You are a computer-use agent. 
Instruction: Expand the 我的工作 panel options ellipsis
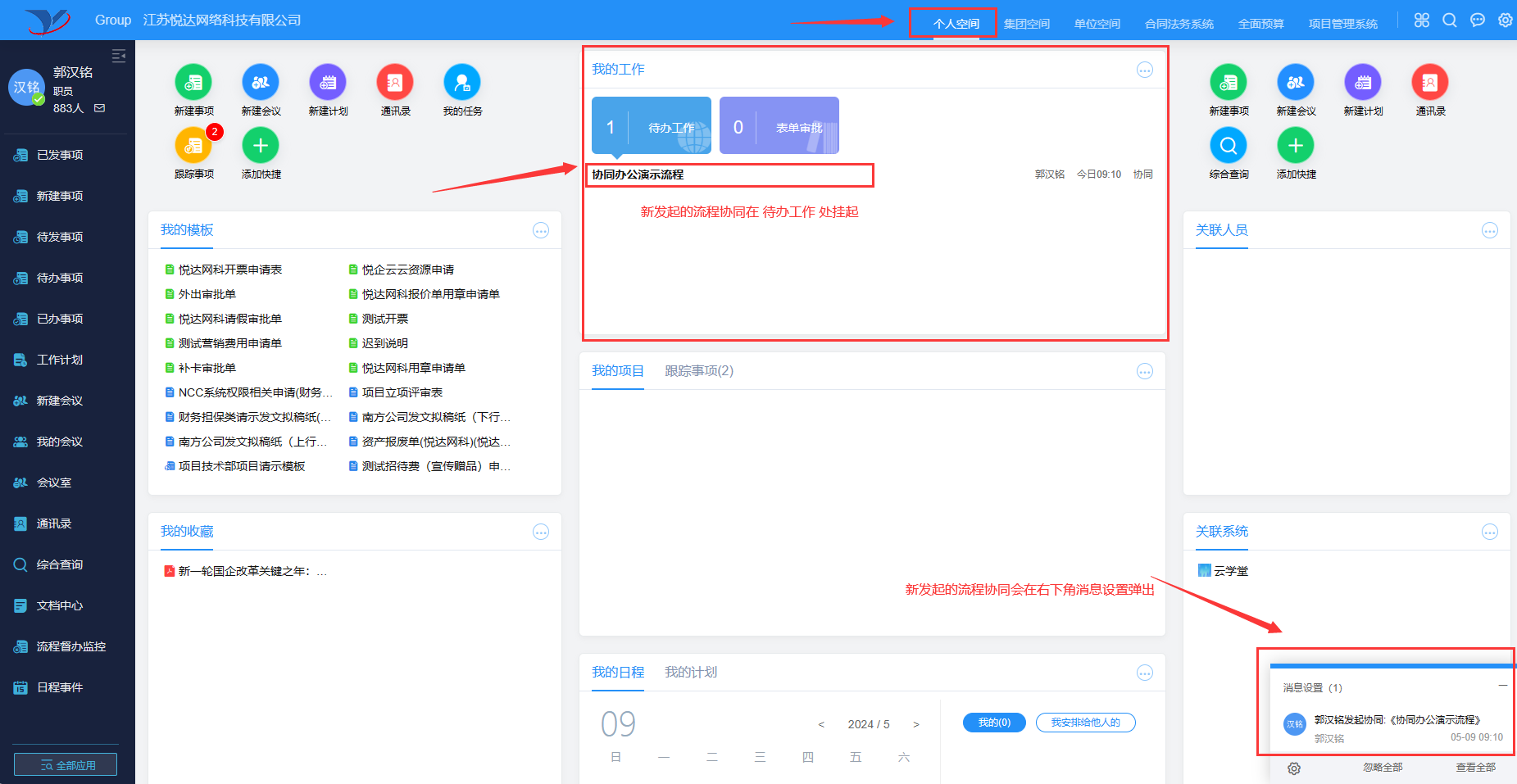pos(1145,70)
